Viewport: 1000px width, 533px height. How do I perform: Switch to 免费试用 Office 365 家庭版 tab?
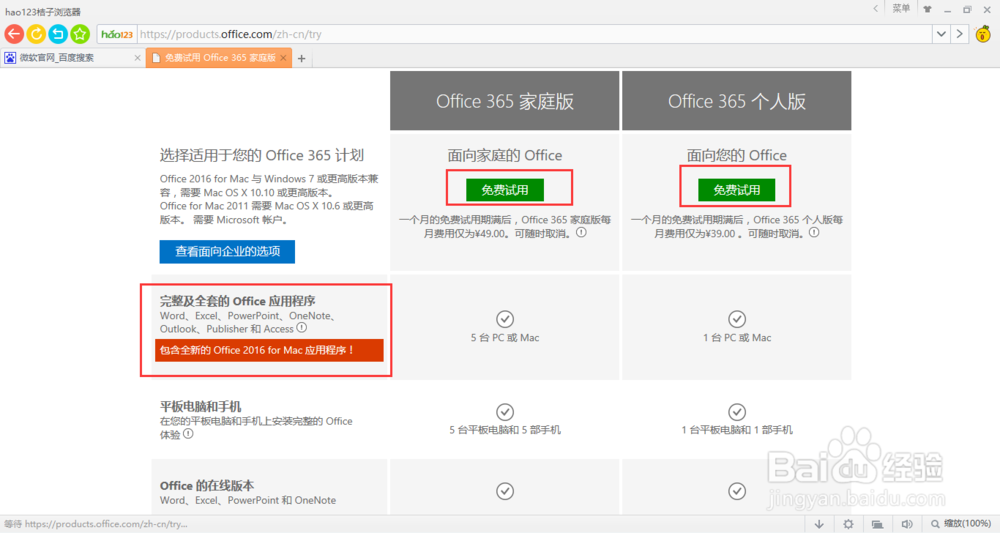219,57
